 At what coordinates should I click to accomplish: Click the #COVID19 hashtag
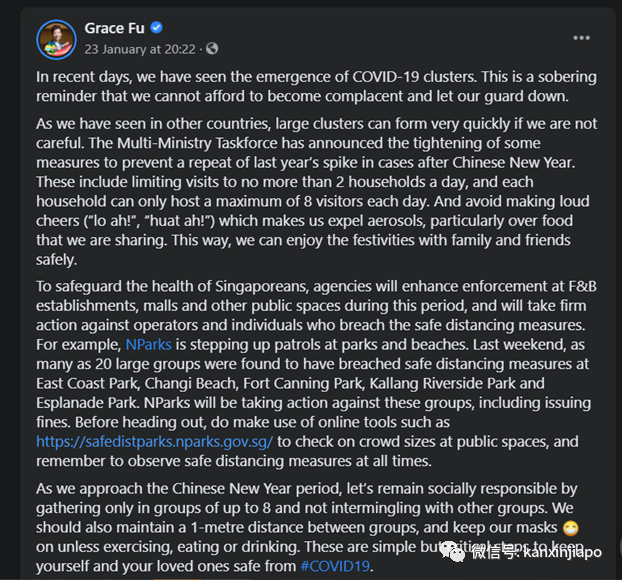[x=335, y=565]
